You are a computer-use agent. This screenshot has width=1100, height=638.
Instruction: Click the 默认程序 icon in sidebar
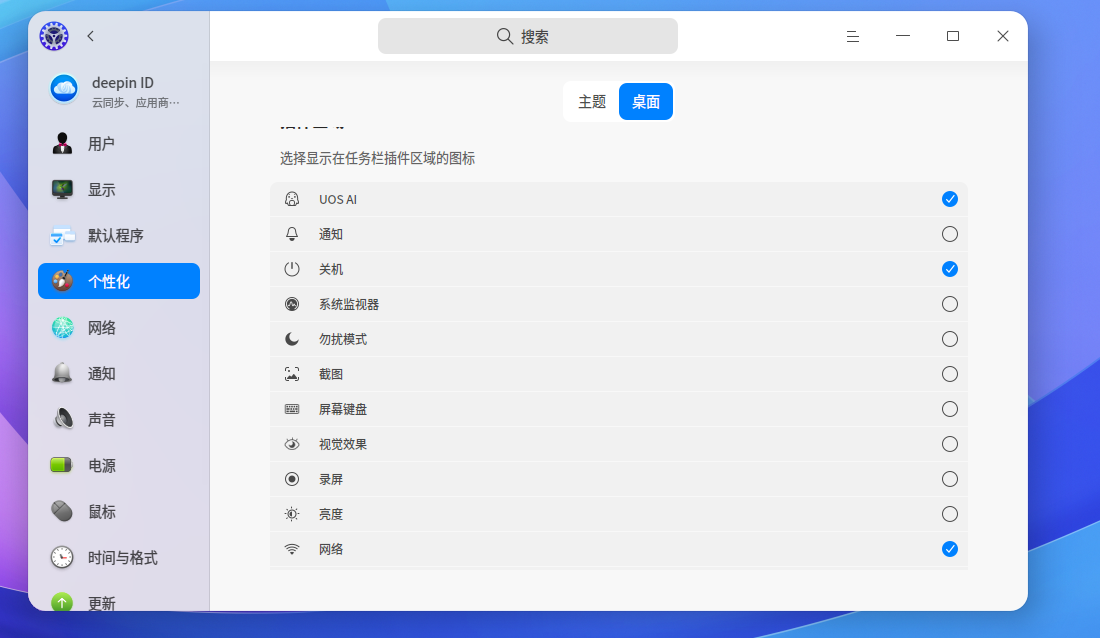[x=62, y=236]
